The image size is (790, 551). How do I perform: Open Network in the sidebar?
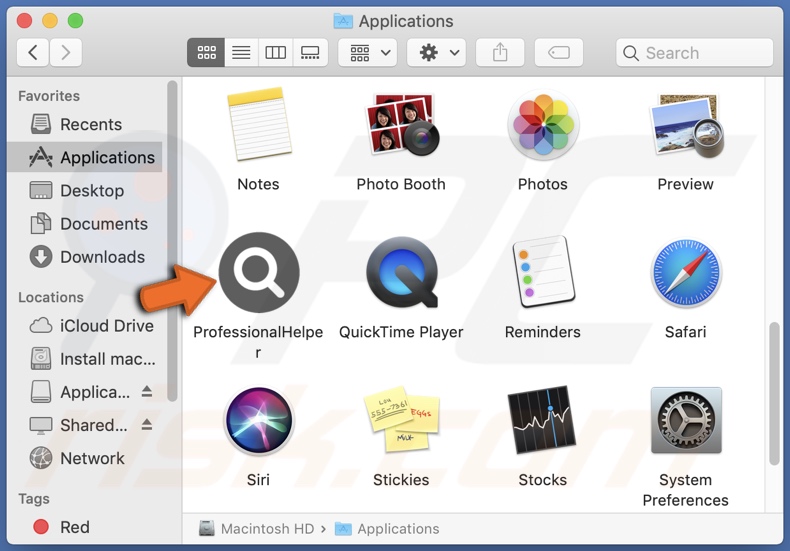[85, 459]
